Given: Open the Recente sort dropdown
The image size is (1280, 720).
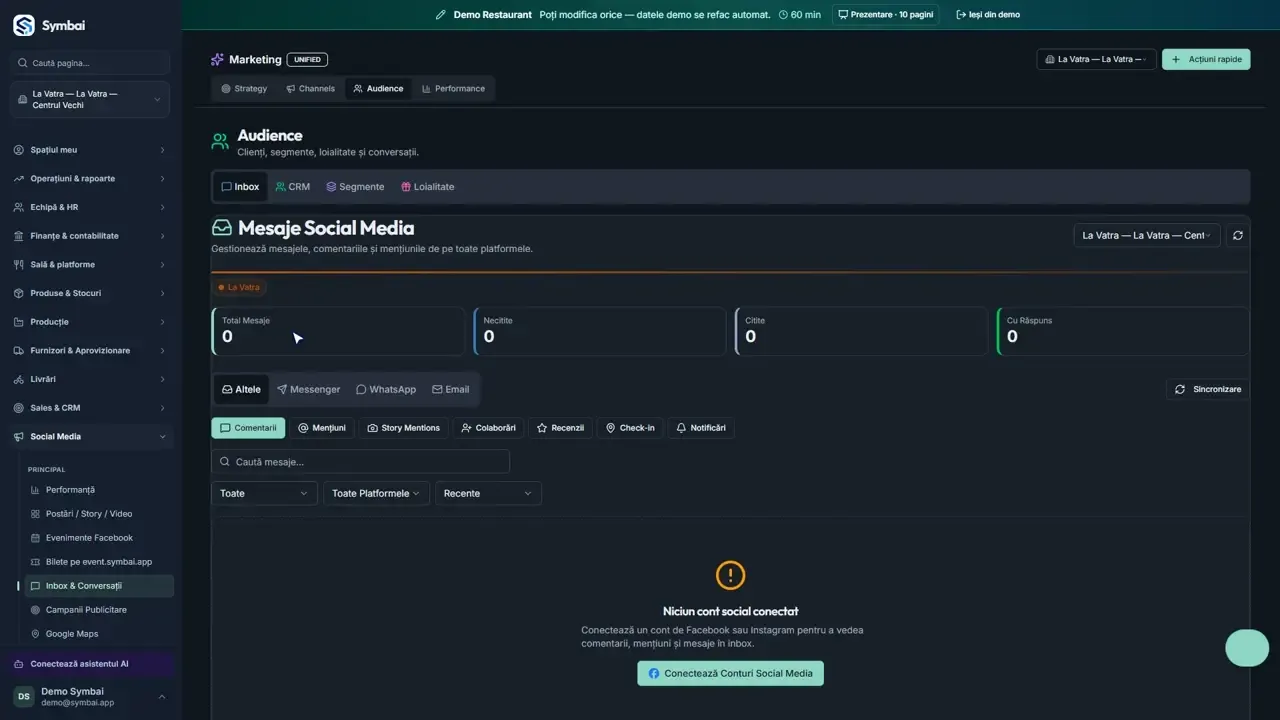Looking at the screenshot, I should (488, 493).
